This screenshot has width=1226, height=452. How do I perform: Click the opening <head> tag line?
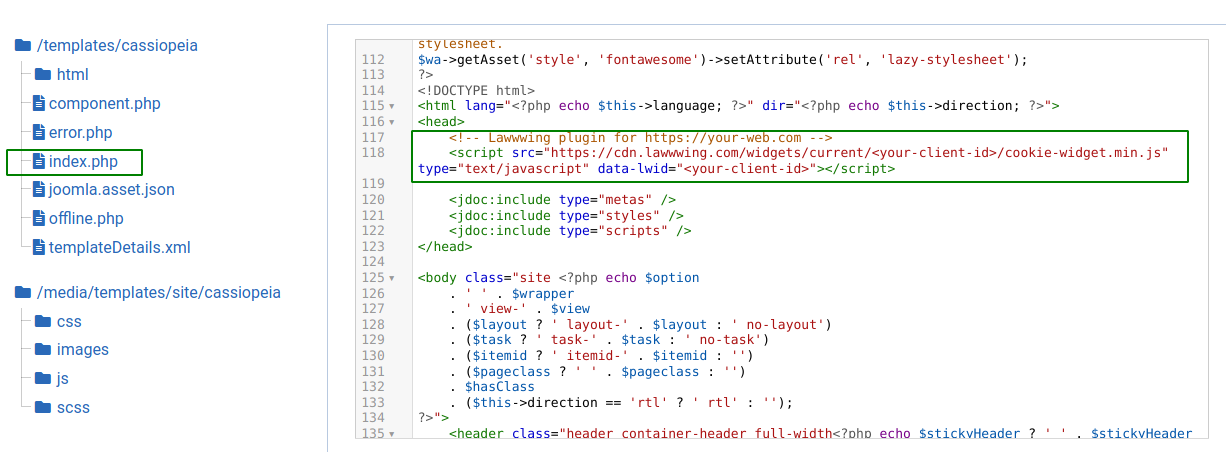tap(441, 121)
